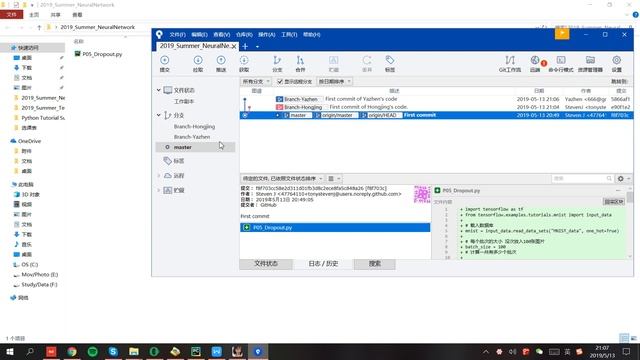Click the Tag toolbar icon
Screen dimensions: 640x360
click(x=390, y=64)
